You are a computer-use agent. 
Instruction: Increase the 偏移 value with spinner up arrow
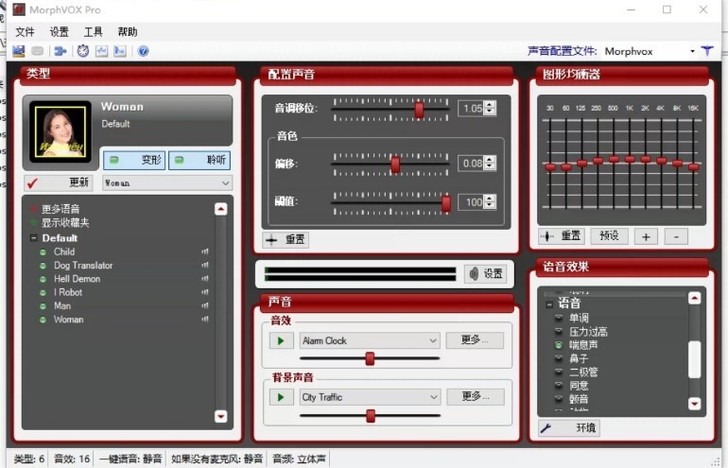pyautogui.click(x=490, y=160)
